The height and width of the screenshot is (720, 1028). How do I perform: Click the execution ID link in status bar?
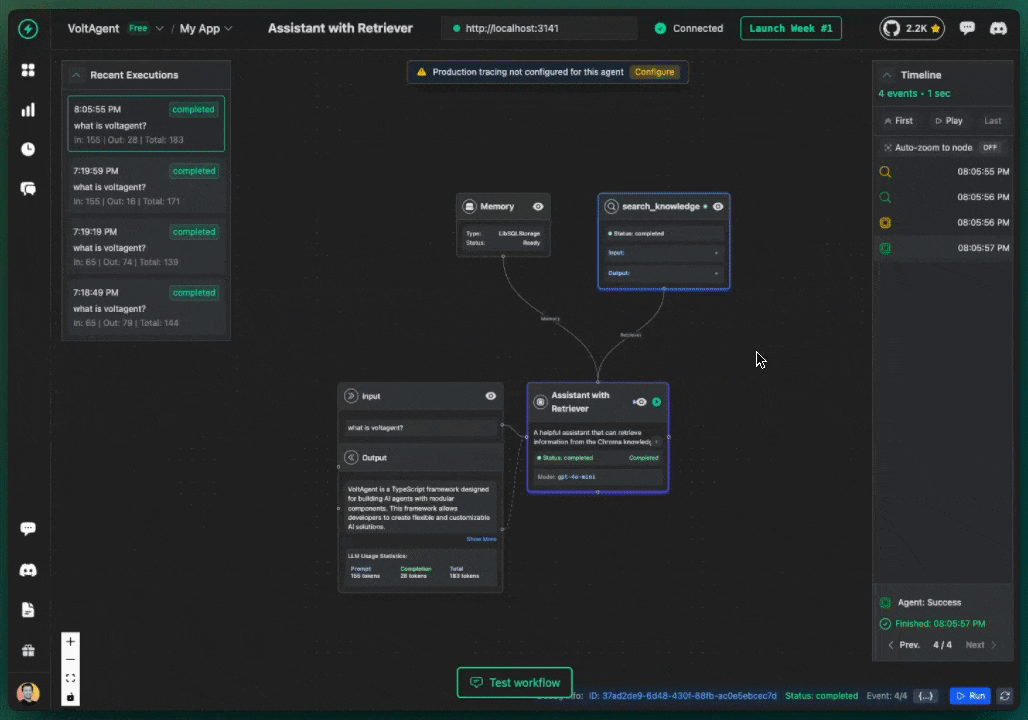pyautogui.click(x=682, y=696)
